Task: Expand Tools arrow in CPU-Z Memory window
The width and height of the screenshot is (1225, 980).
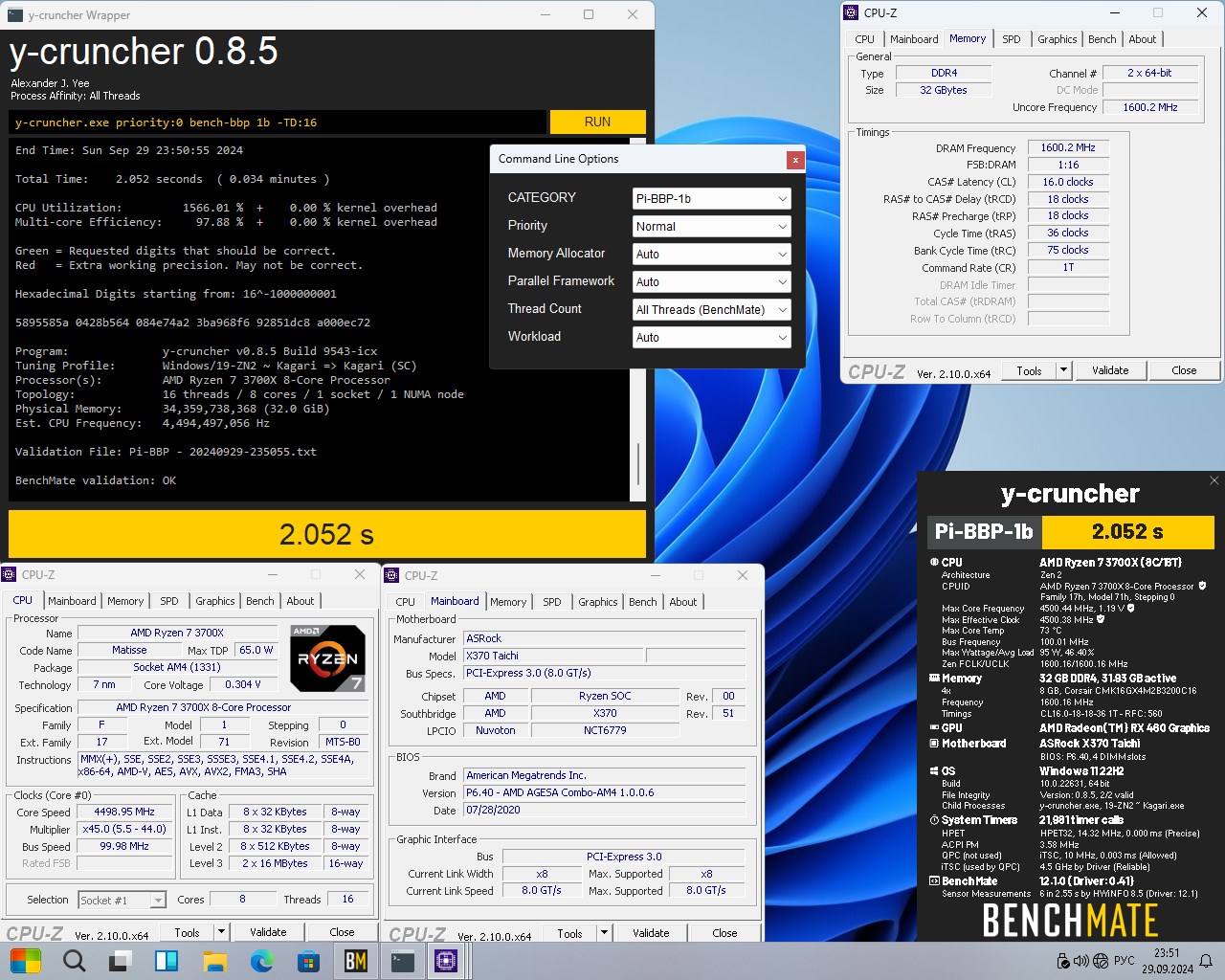Action: click(x=1062, y=370)
